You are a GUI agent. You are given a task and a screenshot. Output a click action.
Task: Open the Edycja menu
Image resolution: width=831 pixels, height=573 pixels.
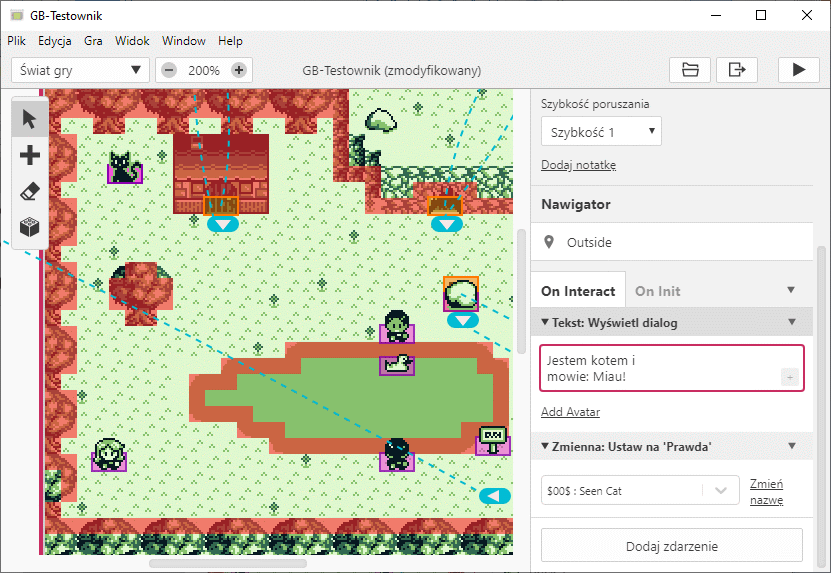55,41
